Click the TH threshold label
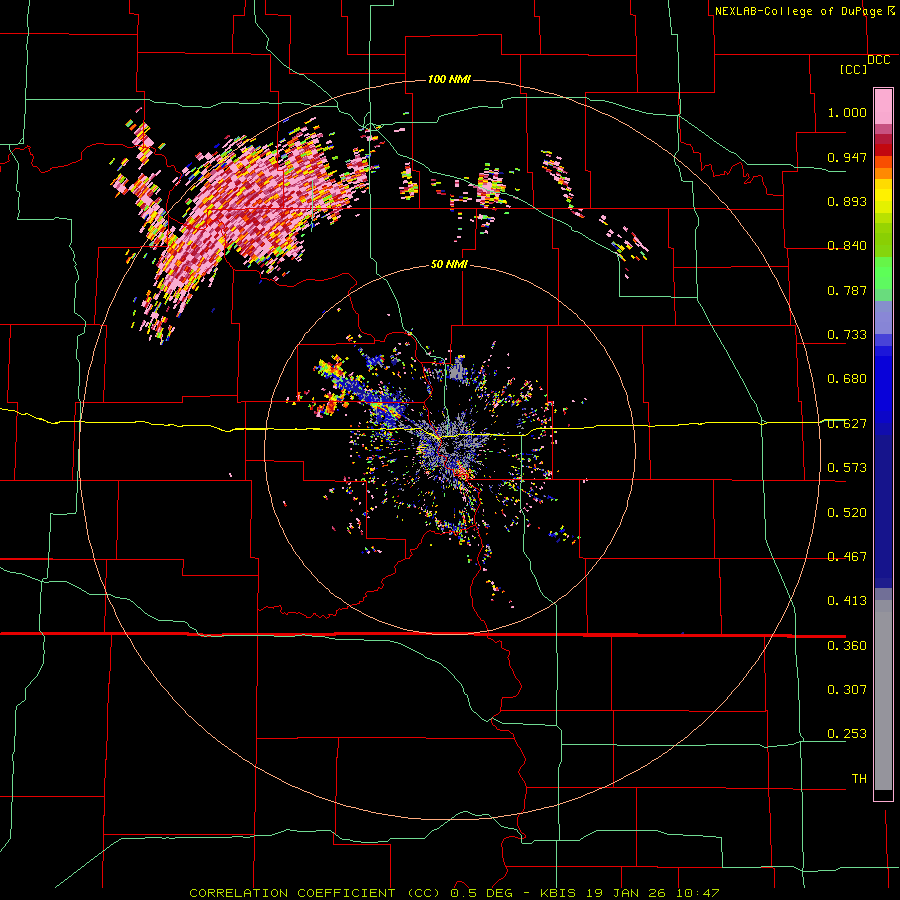 859,779
